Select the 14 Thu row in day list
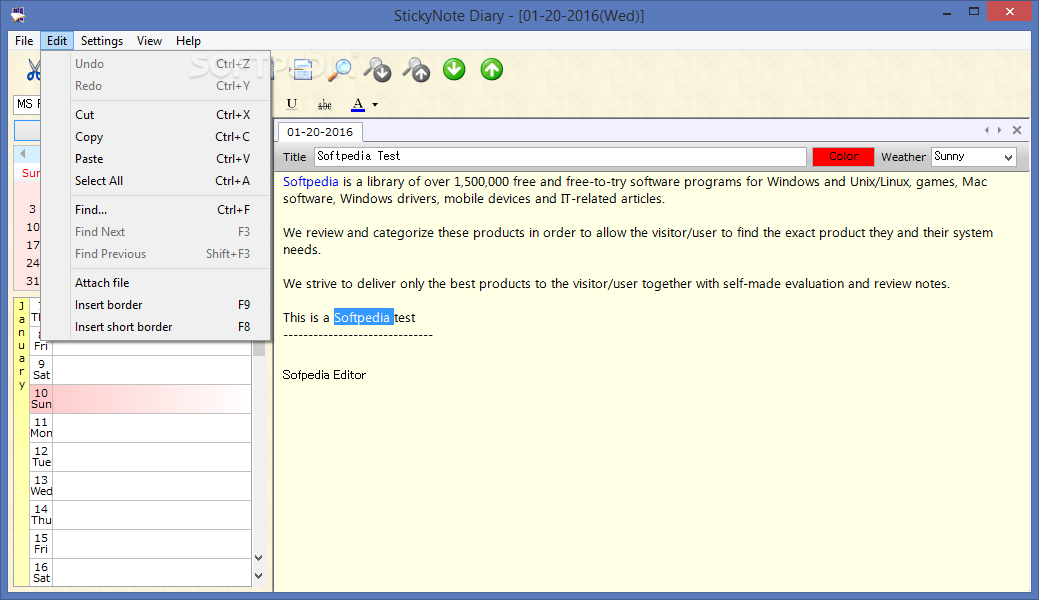Screen dimensions: 1039x600 [x=140, y=514]
